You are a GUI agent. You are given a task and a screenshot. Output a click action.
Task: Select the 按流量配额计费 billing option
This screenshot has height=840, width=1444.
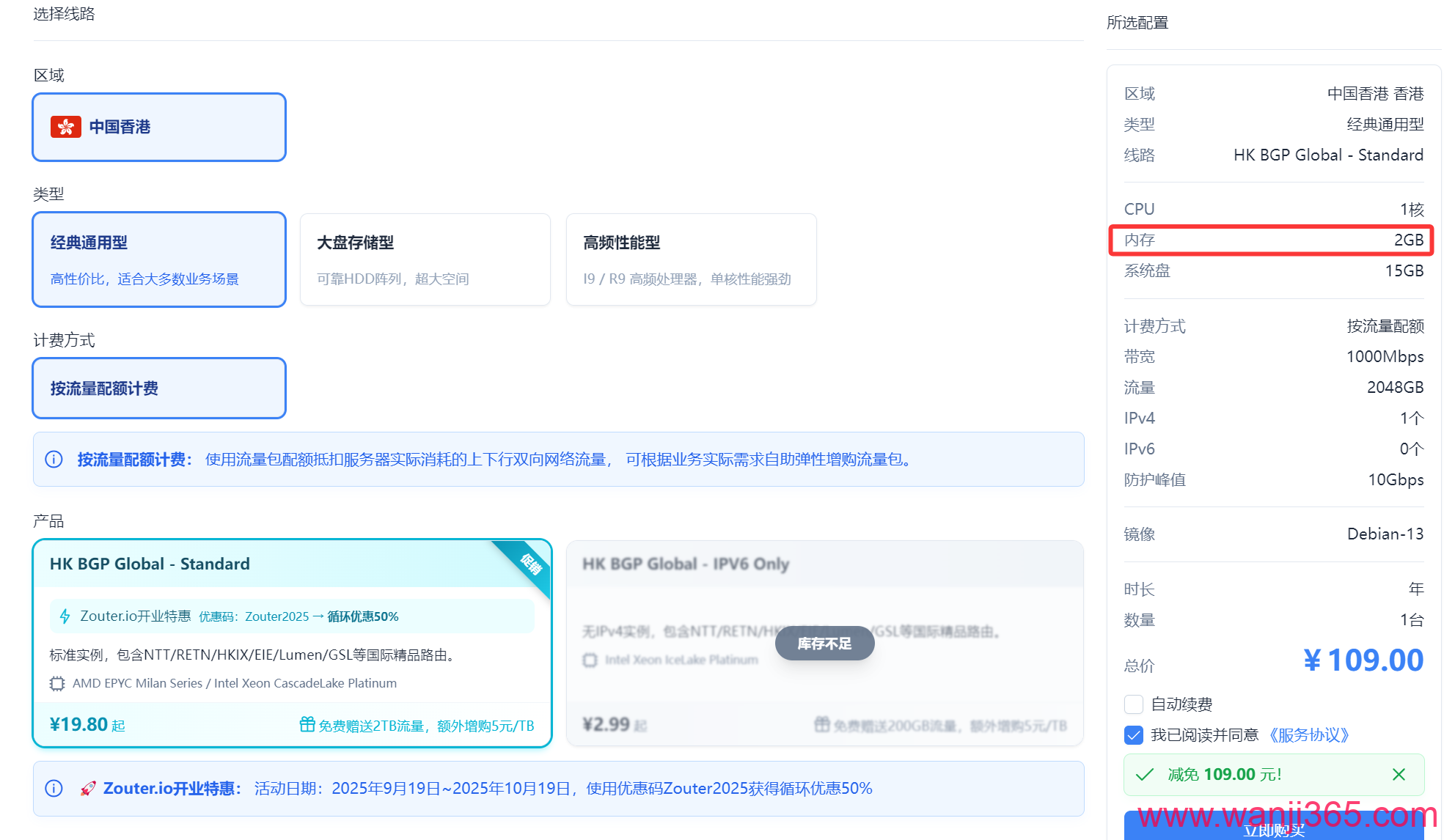pos(159,388)
